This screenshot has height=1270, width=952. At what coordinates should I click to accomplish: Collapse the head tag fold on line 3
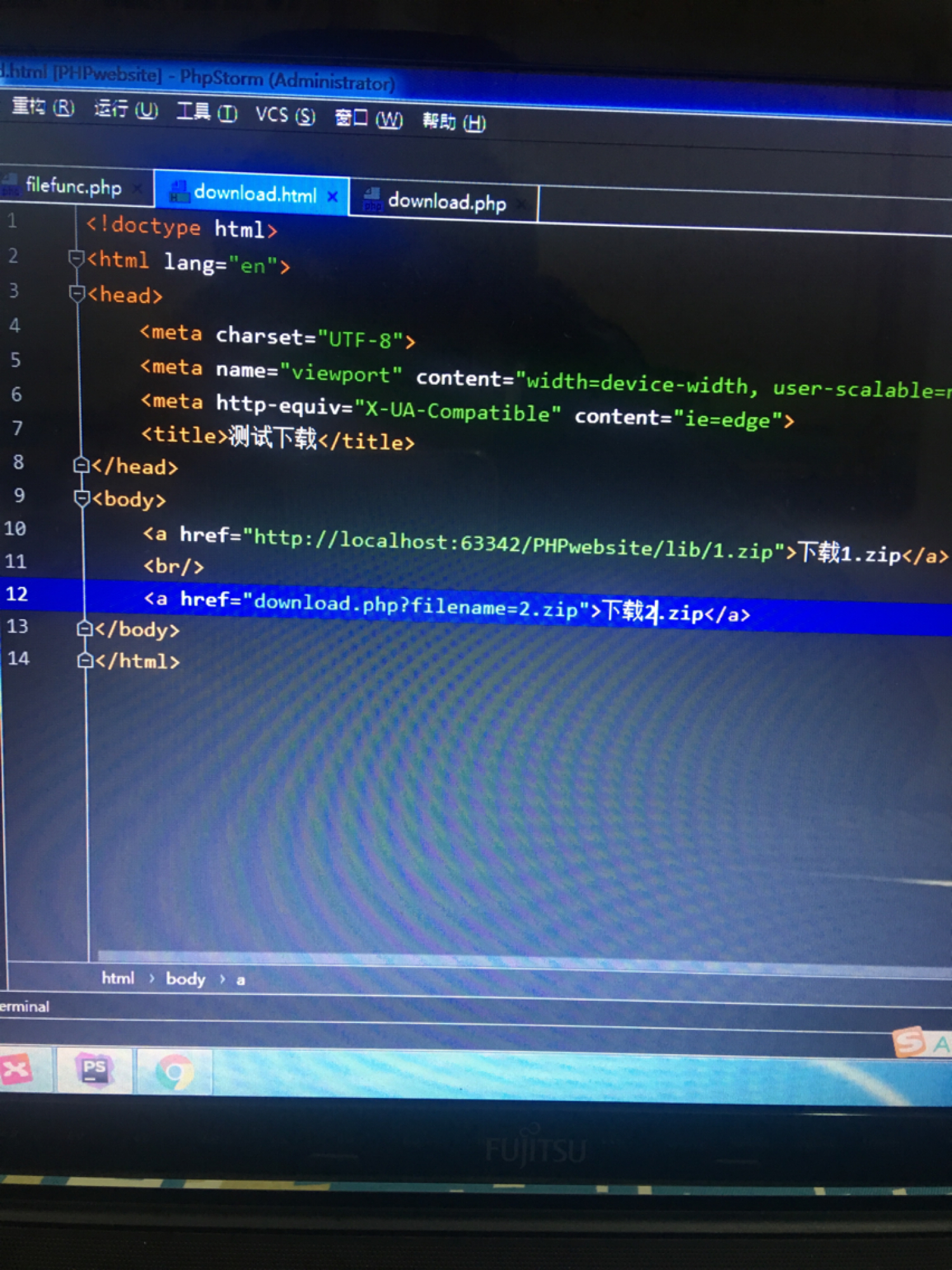click(x=77, y=293)
